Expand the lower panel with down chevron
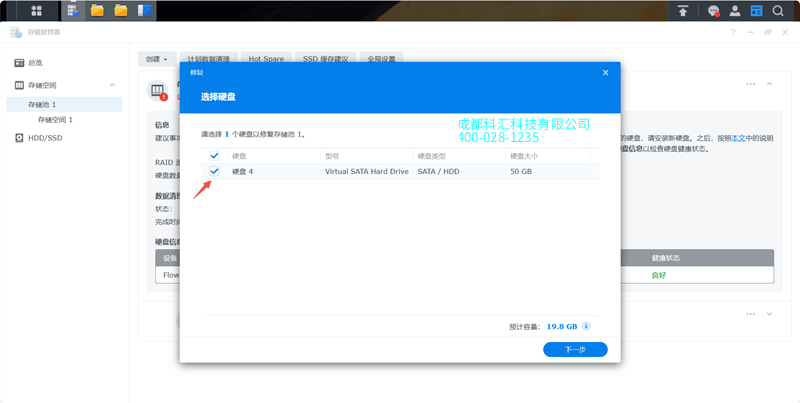Image resolution: width=800 pixels, height=403 pixels. [769, 314]
